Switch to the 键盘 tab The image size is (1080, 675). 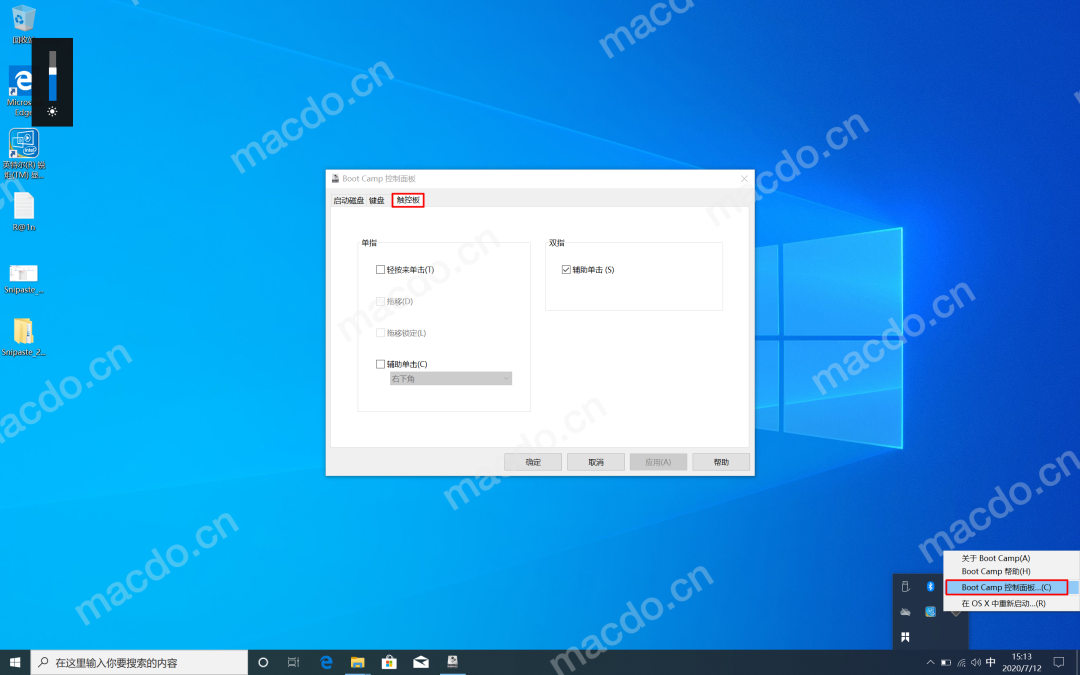[377, 200]
